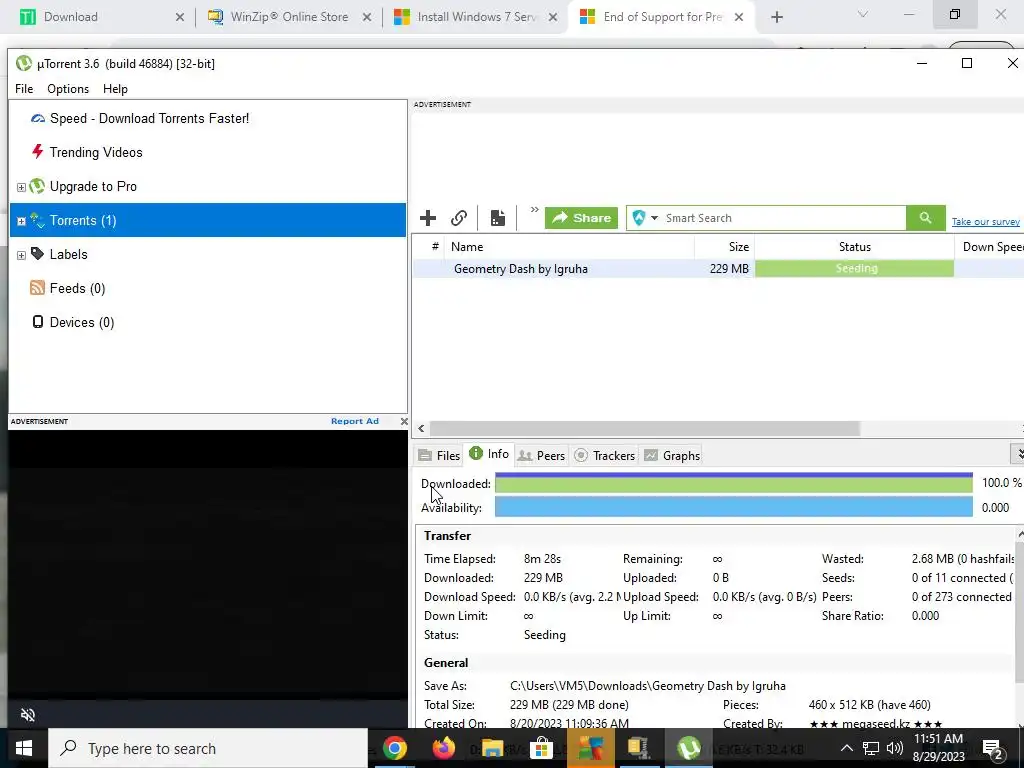Screen dimensions: 1024x768
Task: Click the Type here to search box
Action: click(208, 748)
